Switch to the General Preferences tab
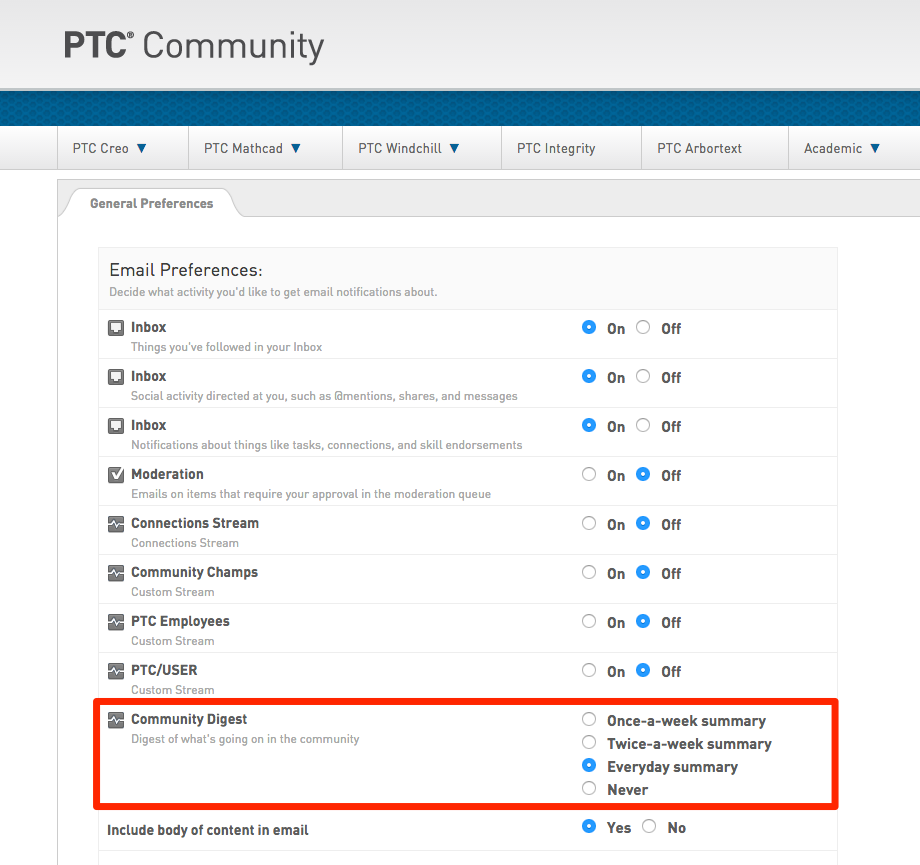 coord(151,204)
